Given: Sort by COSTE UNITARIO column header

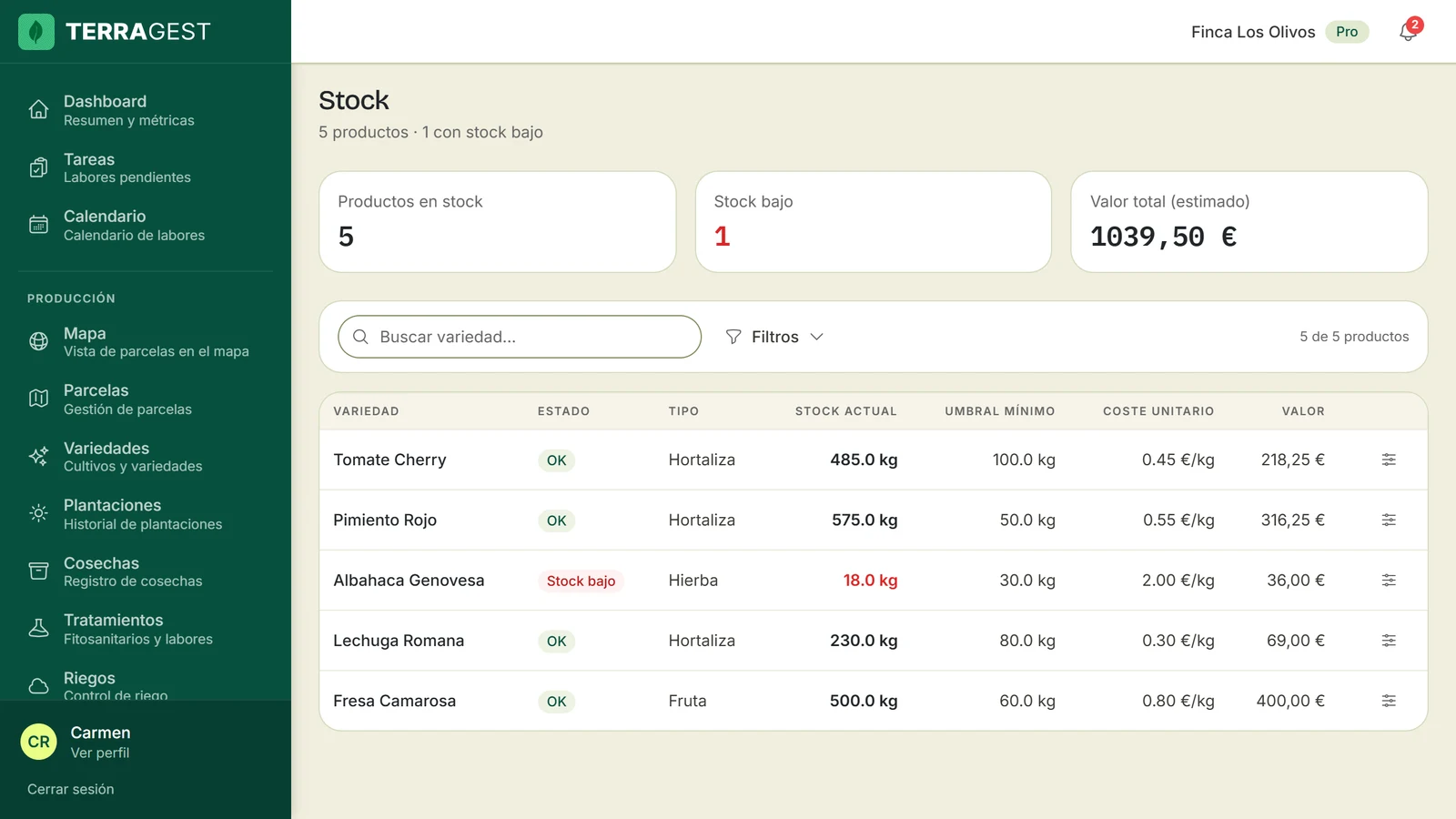Looking at the screenshot, I should (x=1158, y=411).
